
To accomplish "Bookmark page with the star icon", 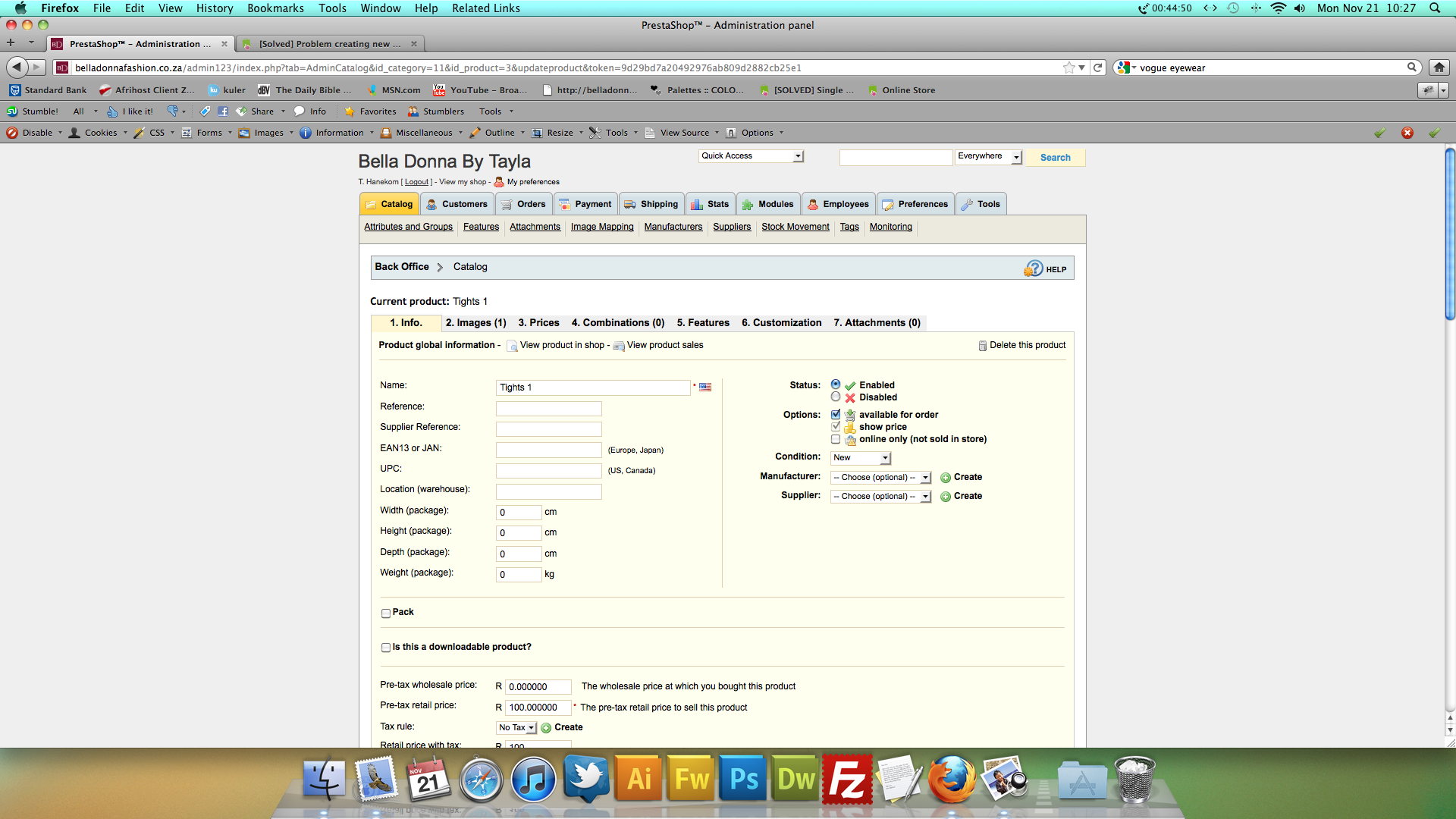I will (1069, 67).
